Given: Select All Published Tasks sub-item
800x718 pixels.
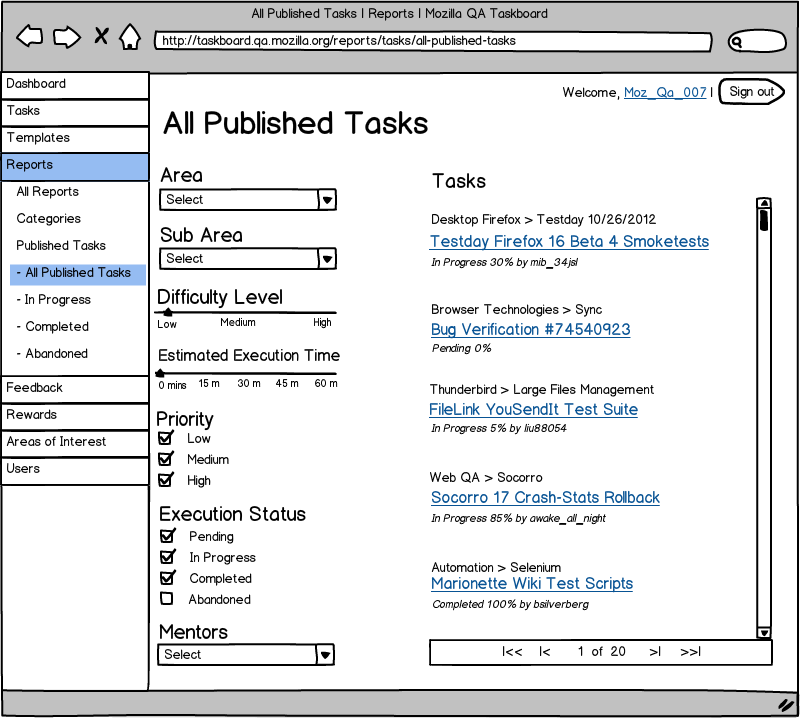Looking at the screenshot, I should point(78,274).
